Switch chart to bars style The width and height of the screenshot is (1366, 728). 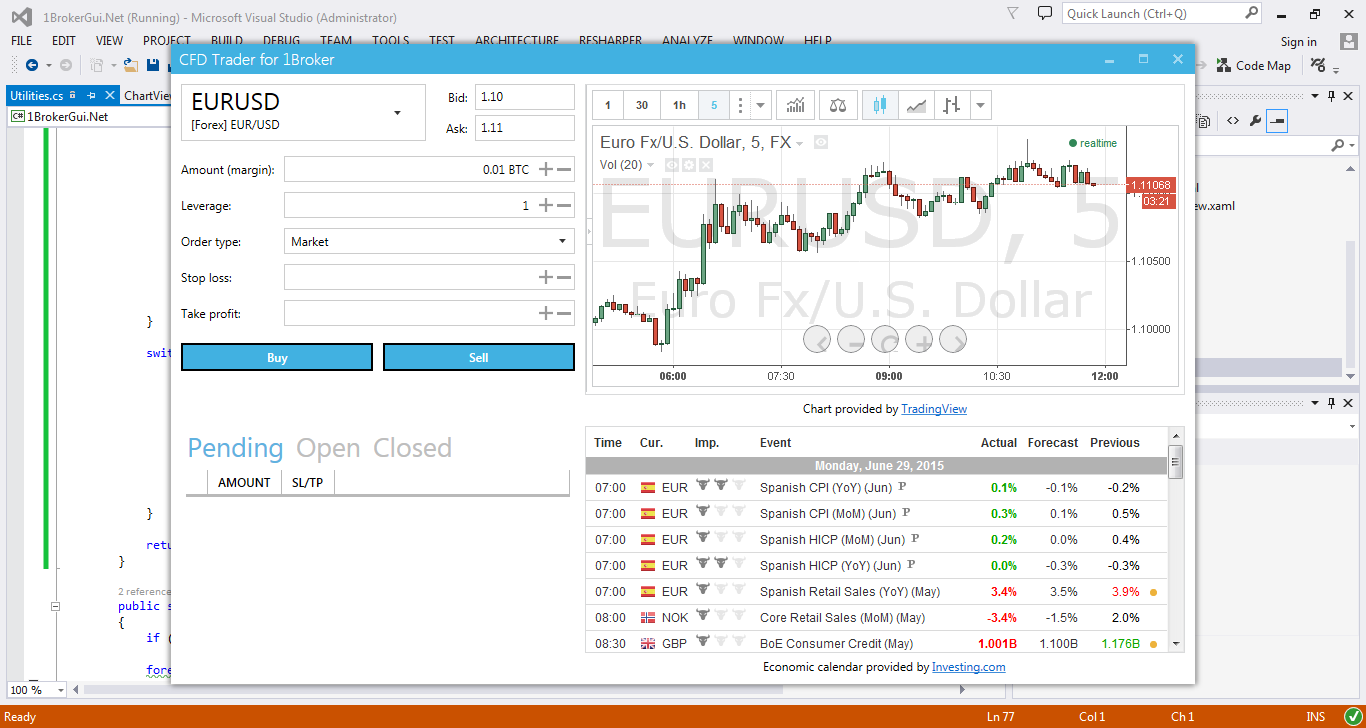pyautogui.click(x=952, y=105)
